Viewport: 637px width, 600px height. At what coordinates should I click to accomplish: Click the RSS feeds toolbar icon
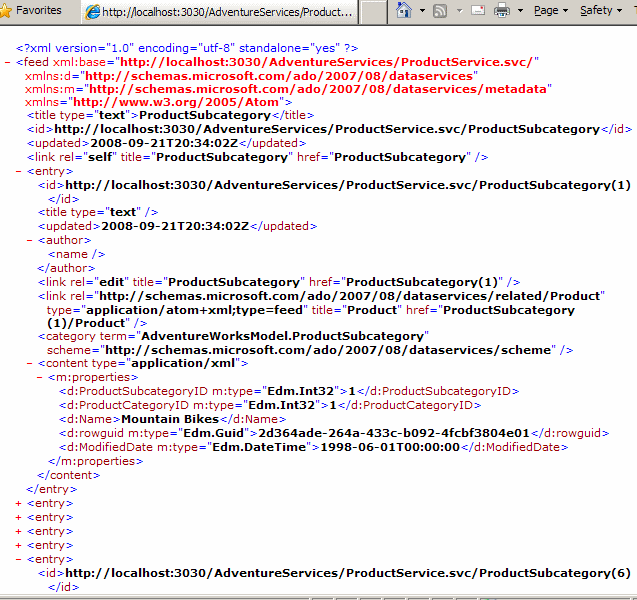[440, 11]
